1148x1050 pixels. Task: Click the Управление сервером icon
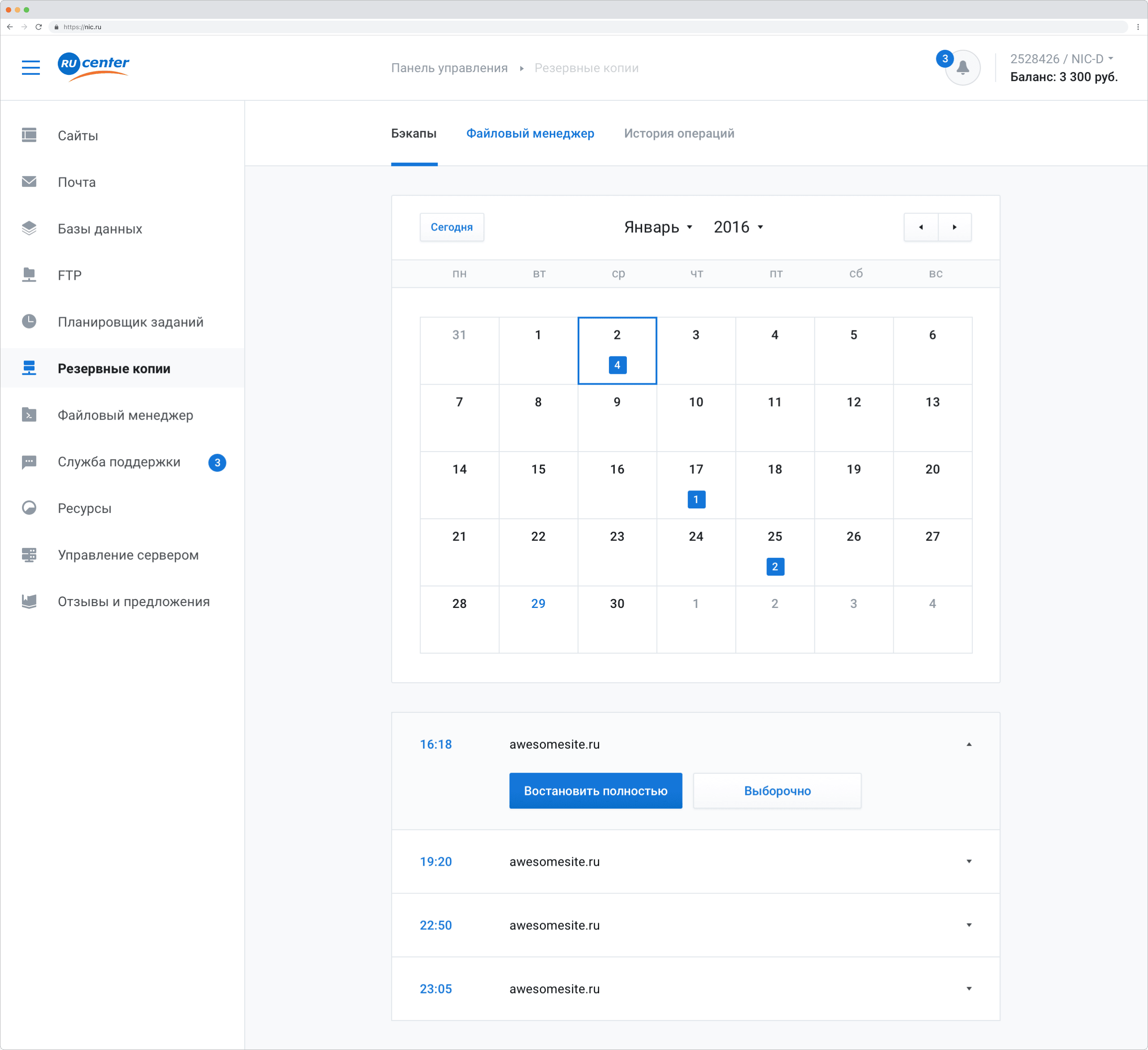point(29,554)
